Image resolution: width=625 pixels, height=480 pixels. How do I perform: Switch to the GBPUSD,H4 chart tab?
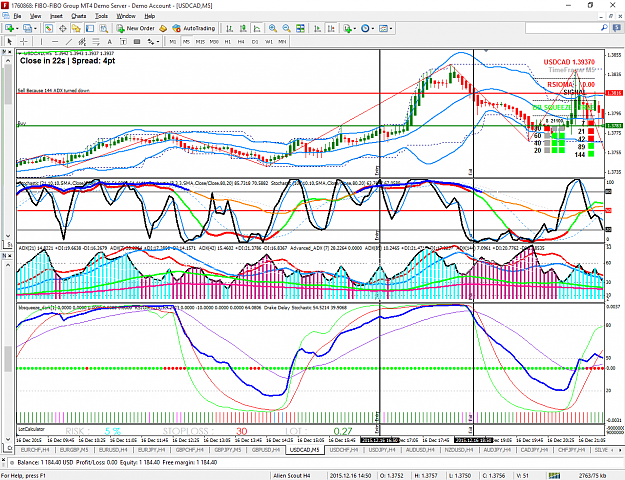(x=265, y=450)
